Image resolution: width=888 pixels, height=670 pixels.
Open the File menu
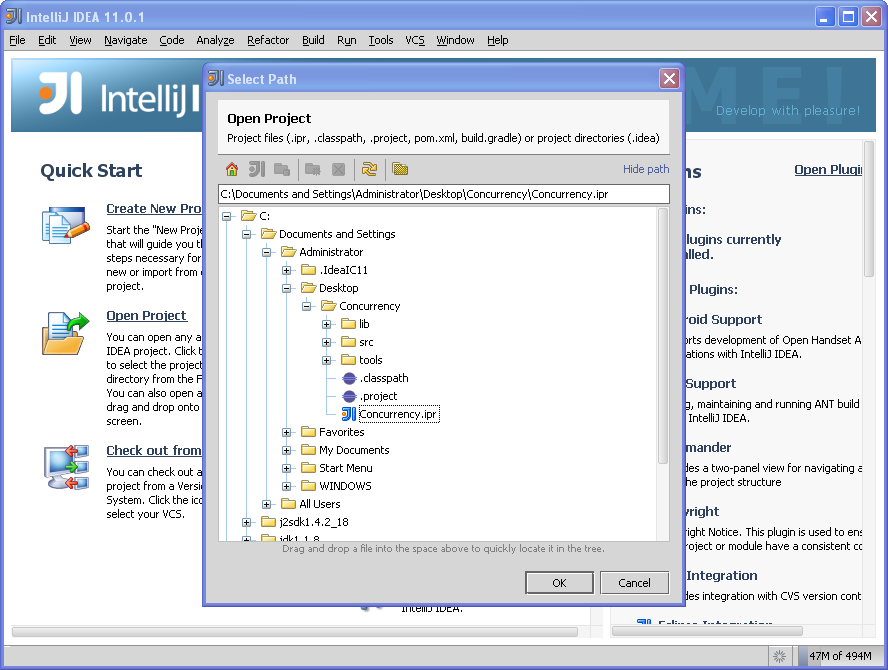tap(18, 40)
